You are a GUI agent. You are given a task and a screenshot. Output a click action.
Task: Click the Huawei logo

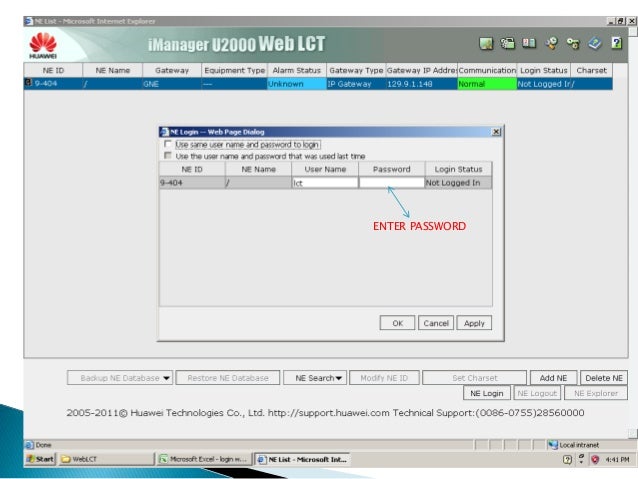point(43,46)
